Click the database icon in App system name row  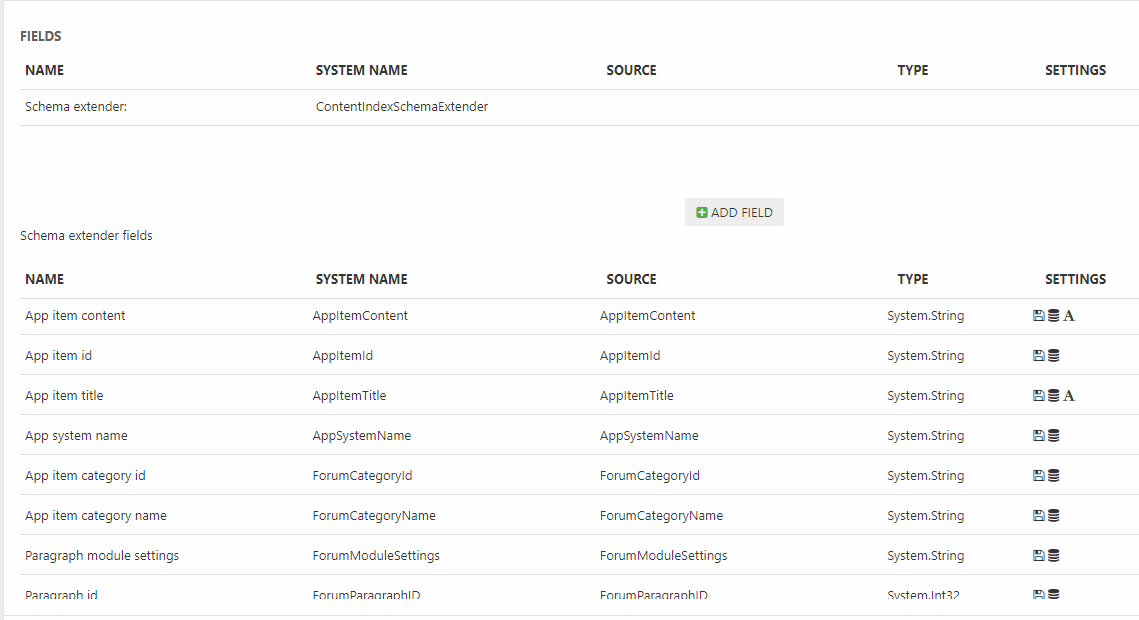(1053, 436)
